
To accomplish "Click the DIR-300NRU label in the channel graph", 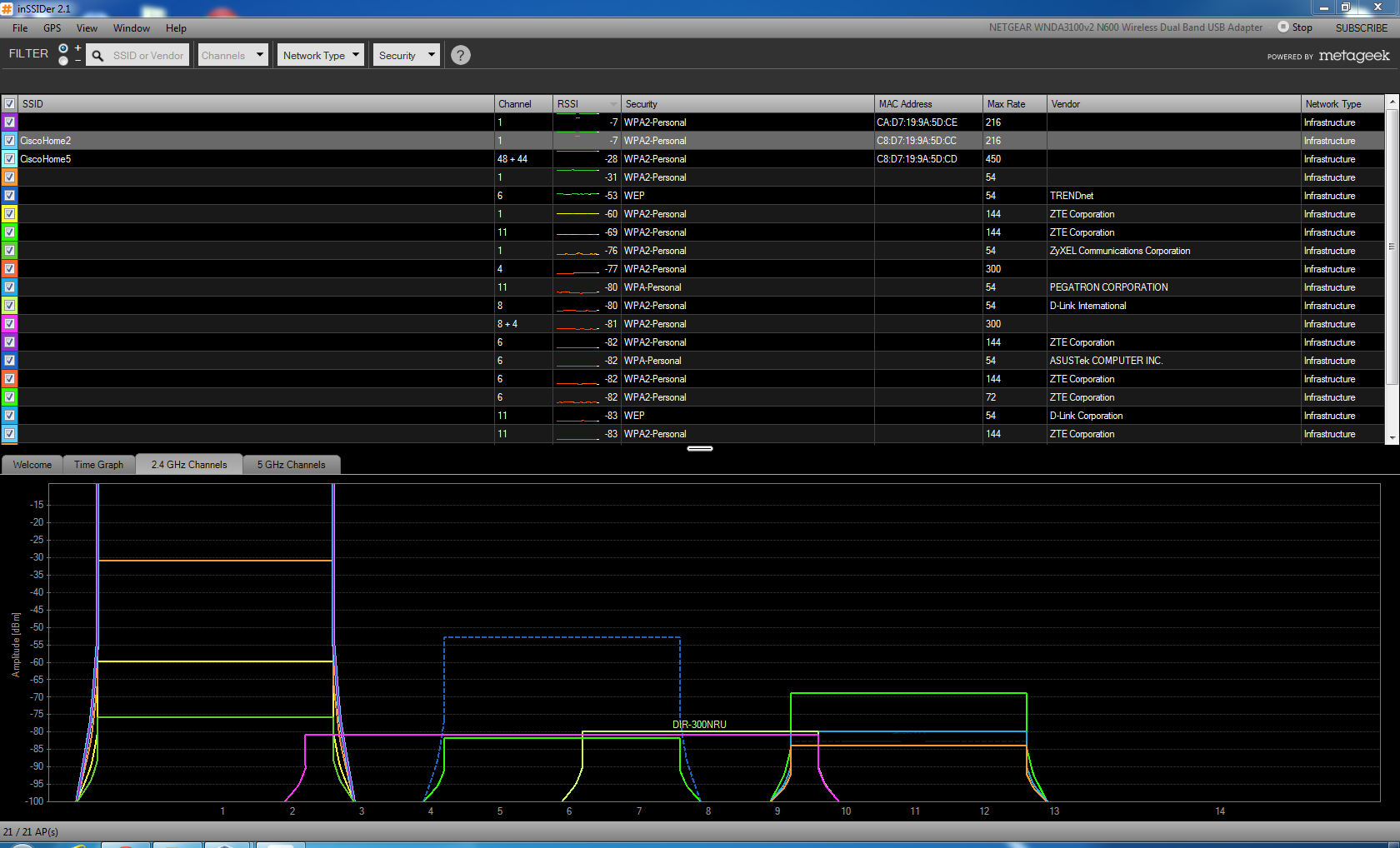I will pyautogui.click(x=699, y=725).
